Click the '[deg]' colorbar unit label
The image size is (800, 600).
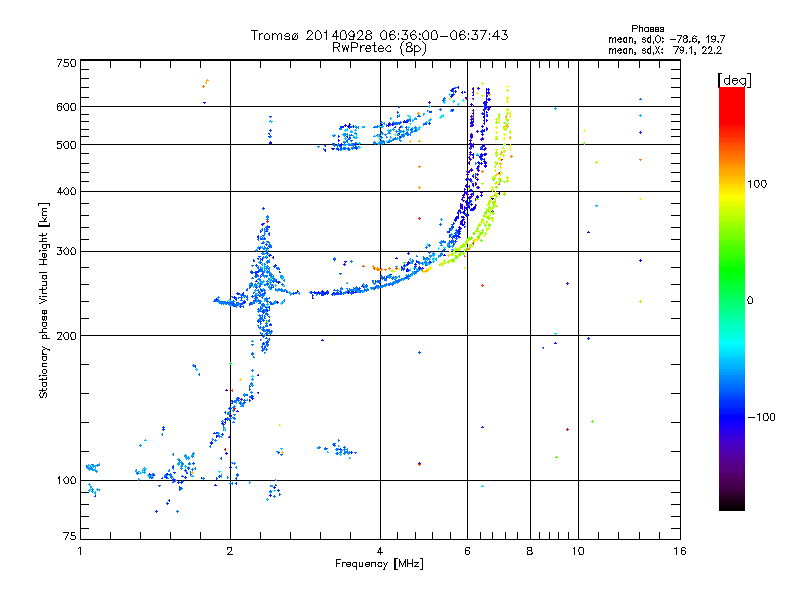click(734, 80)
